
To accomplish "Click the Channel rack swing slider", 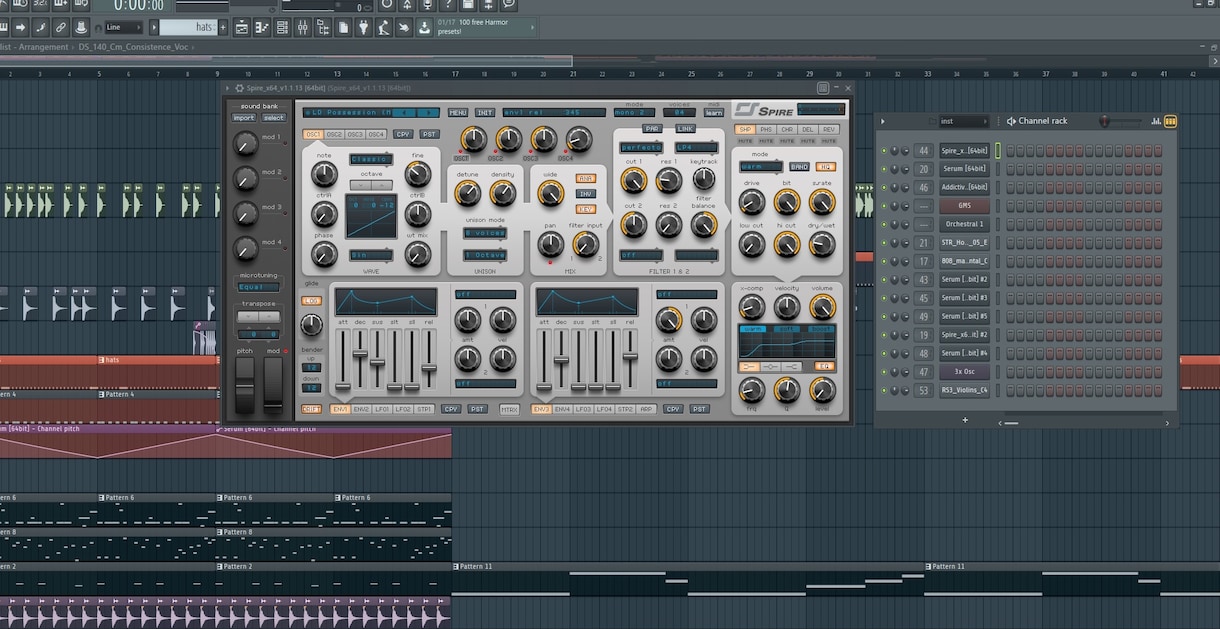I will [x=1120, y=121].
